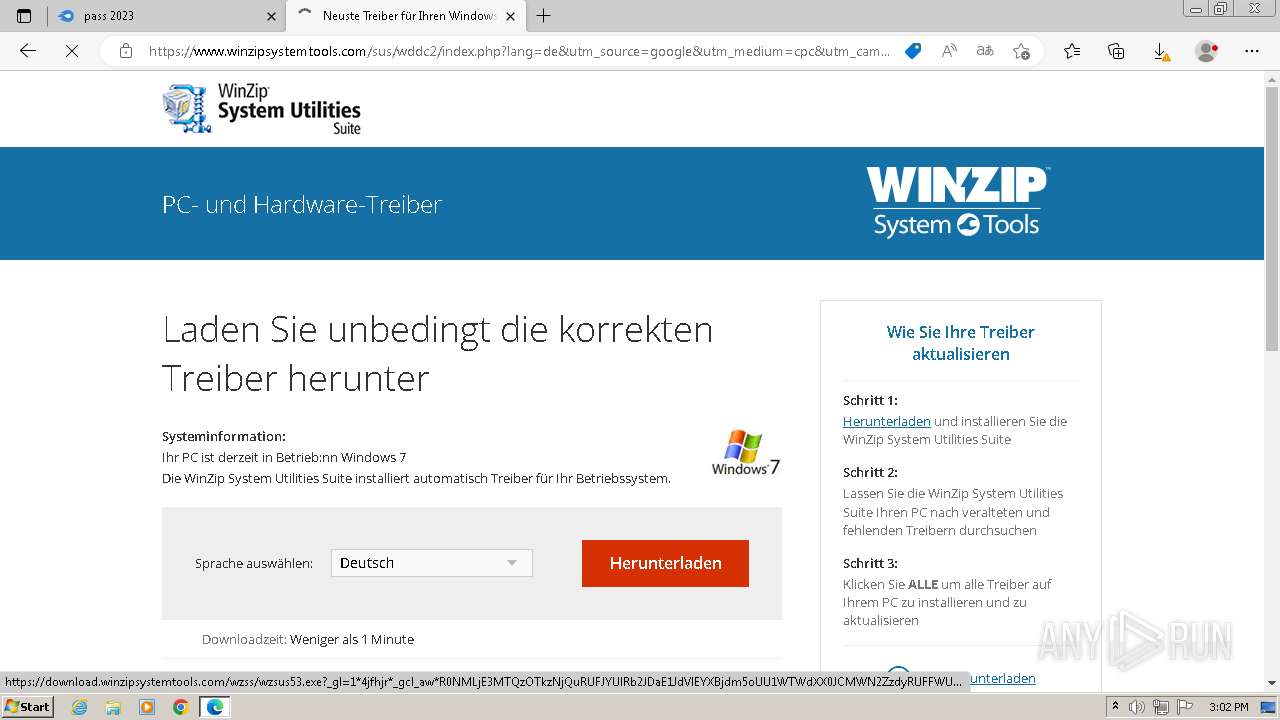Click the WinZip System Utilities Suite logo
The height and width of the screenshot is (720, 1280).
(261, 108)
